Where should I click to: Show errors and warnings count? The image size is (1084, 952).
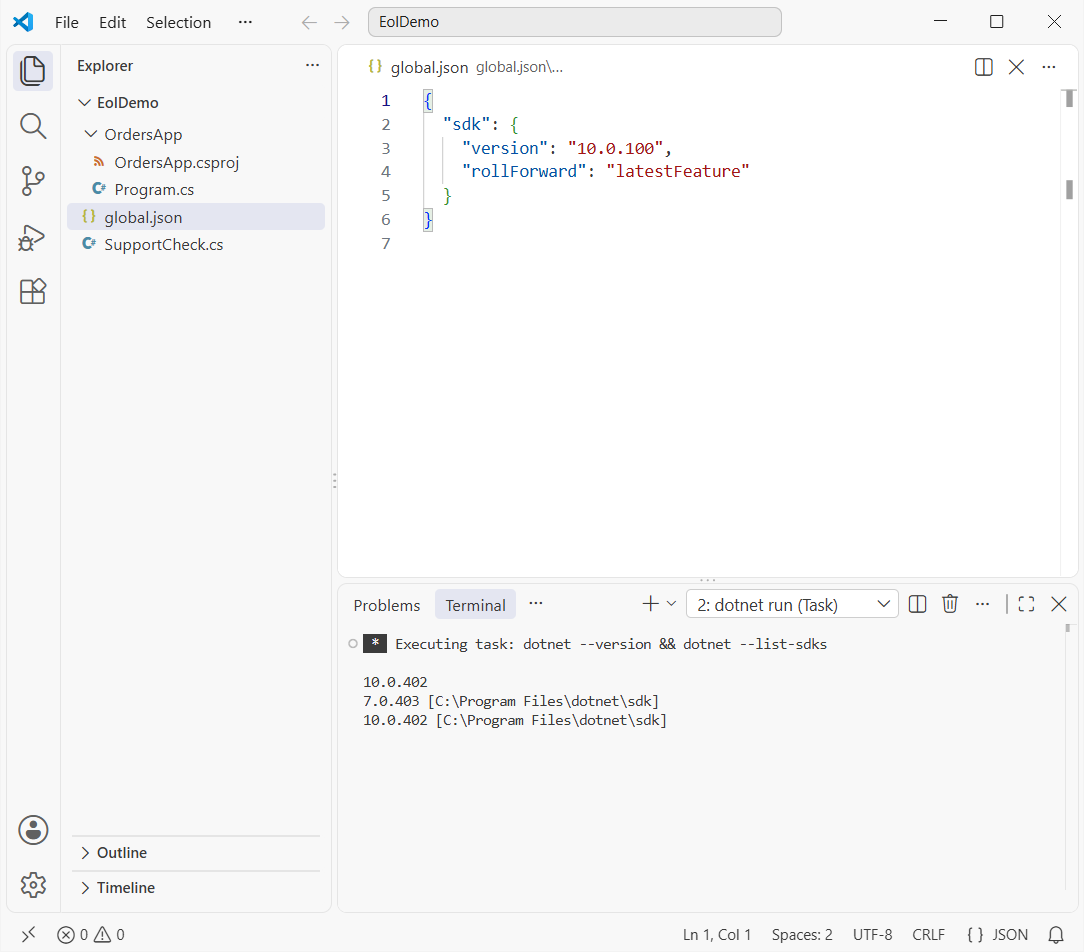pos(91,935)
